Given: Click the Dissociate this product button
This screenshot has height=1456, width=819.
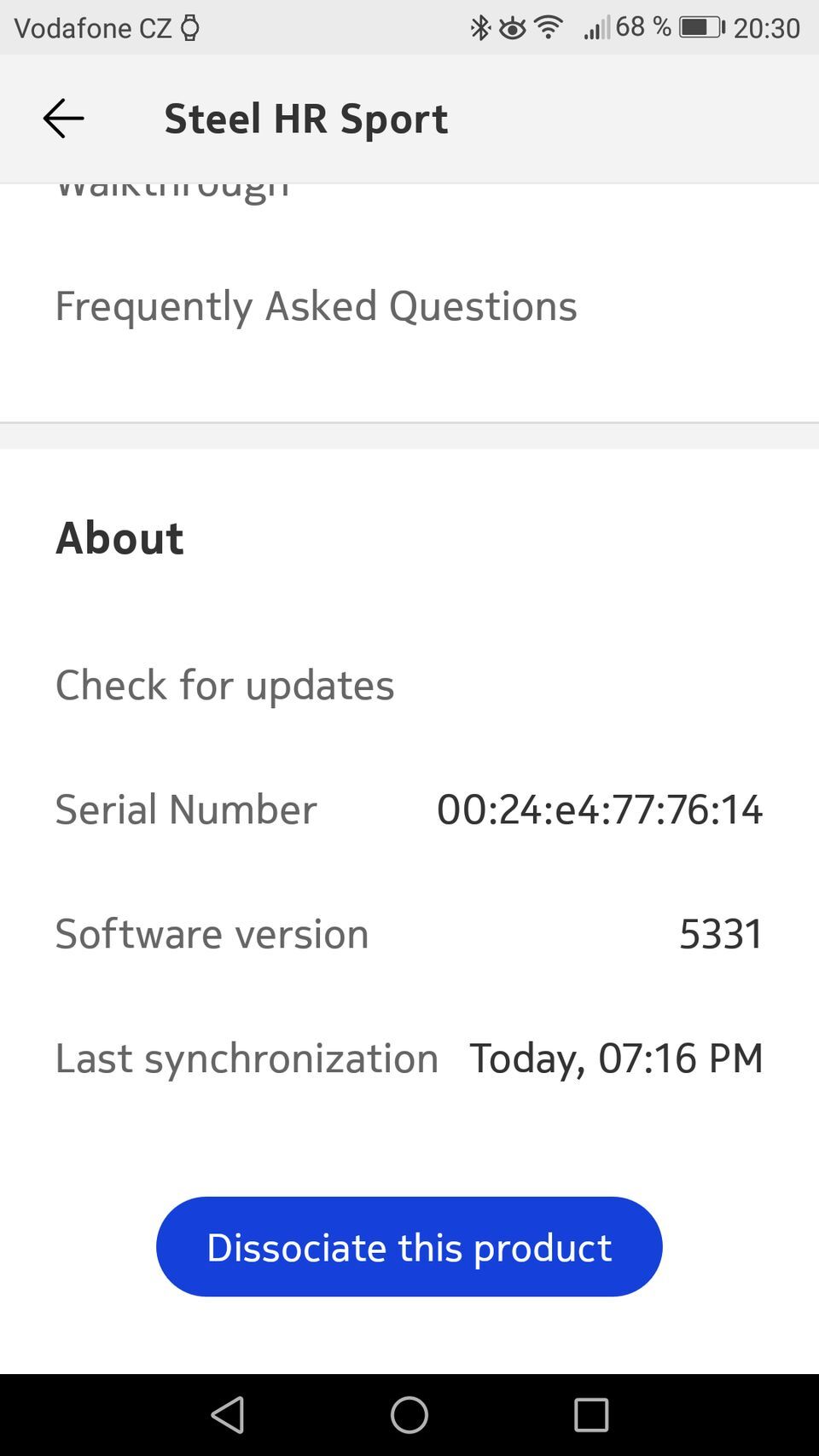Looking at the screenshot, I should click(x=409, y=1246).
